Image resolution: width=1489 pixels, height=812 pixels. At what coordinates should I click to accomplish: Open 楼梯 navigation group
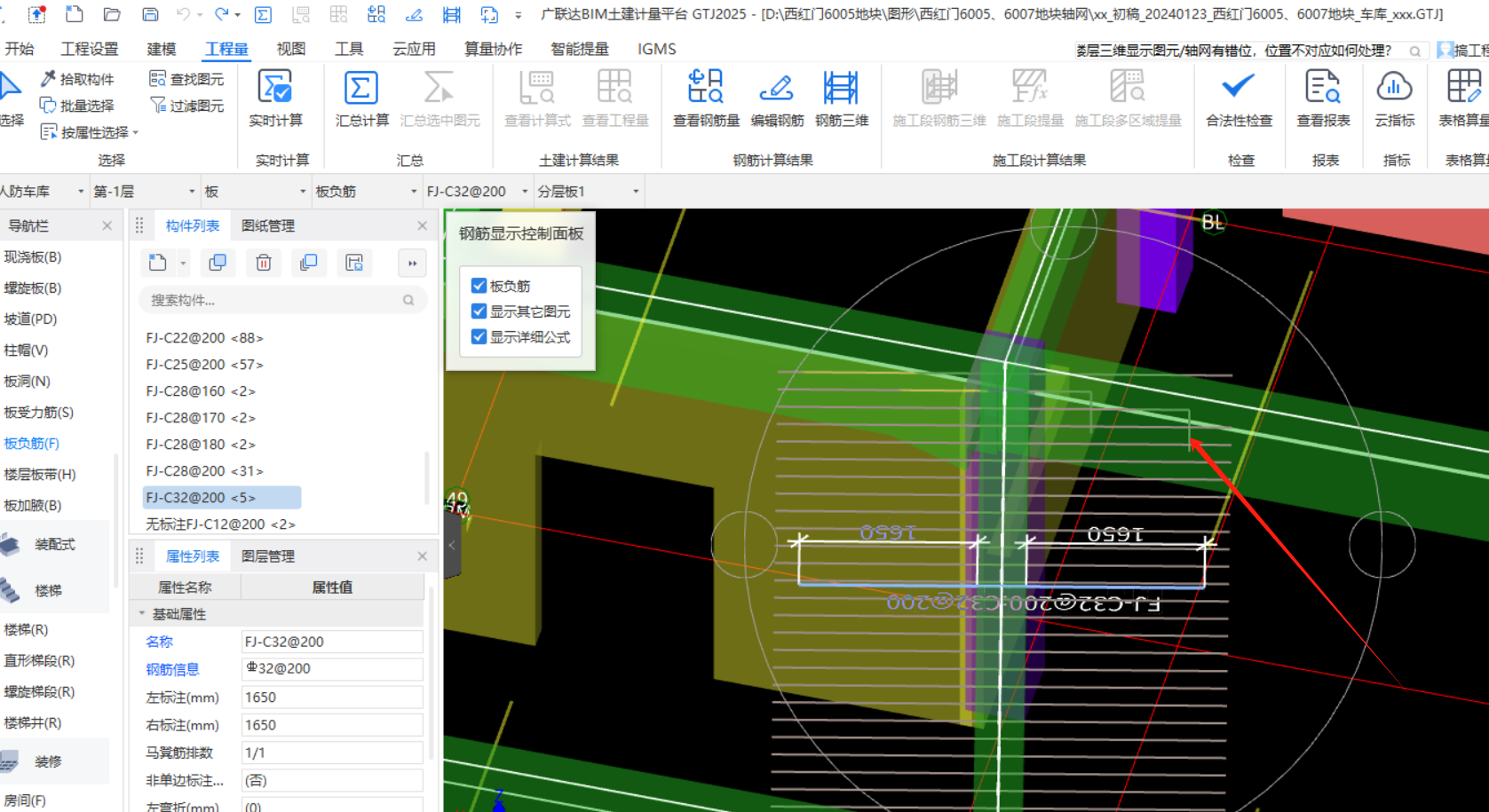pyautogui.click(x=48, y=591)
